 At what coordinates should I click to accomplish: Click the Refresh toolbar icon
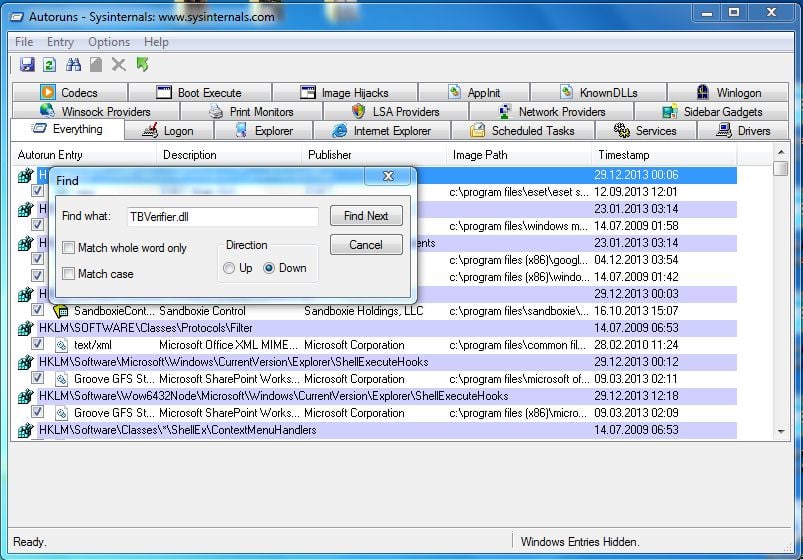tap(49, 65)
